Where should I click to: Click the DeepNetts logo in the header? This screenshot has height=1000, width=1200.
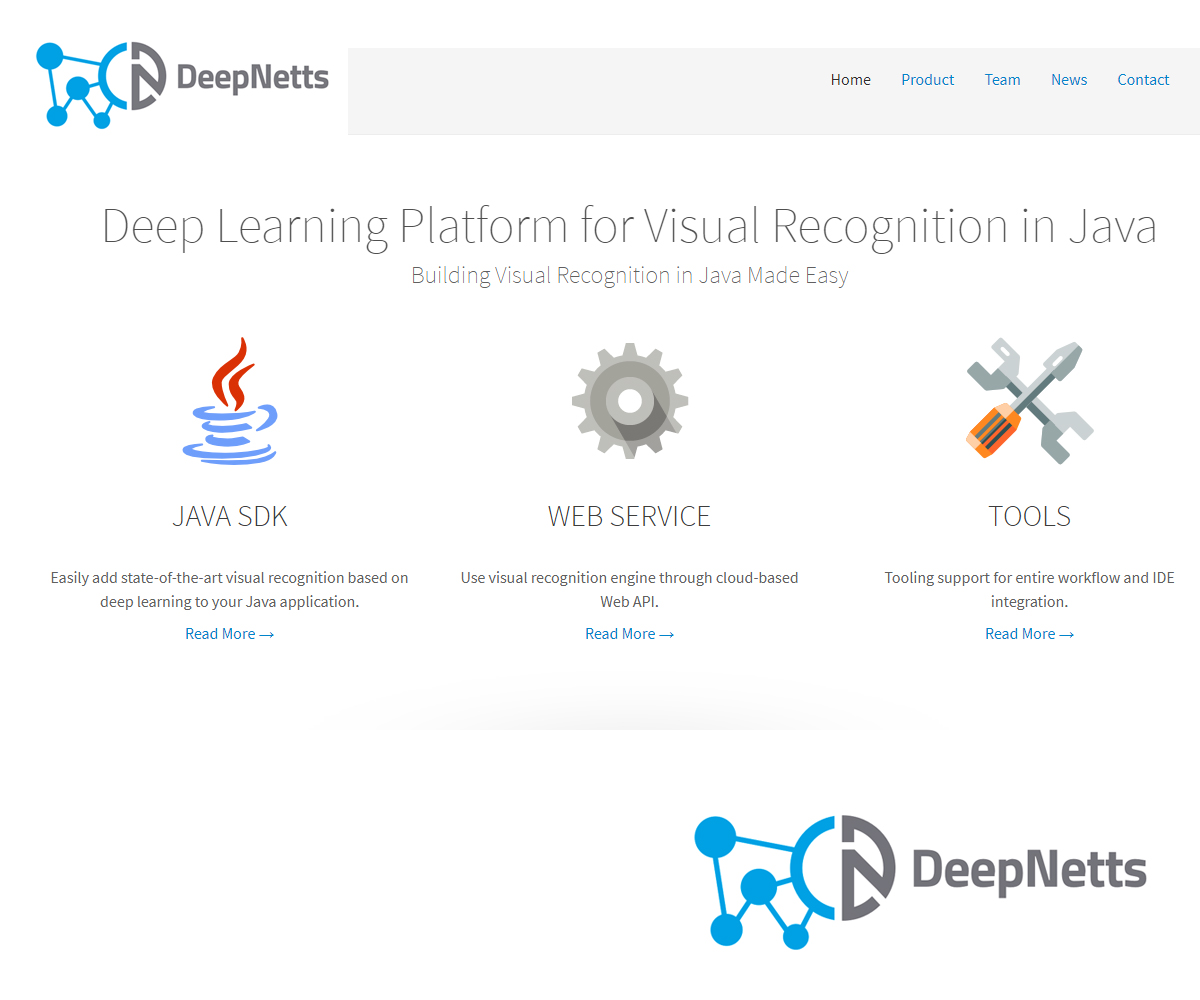(x=182, y=85)
